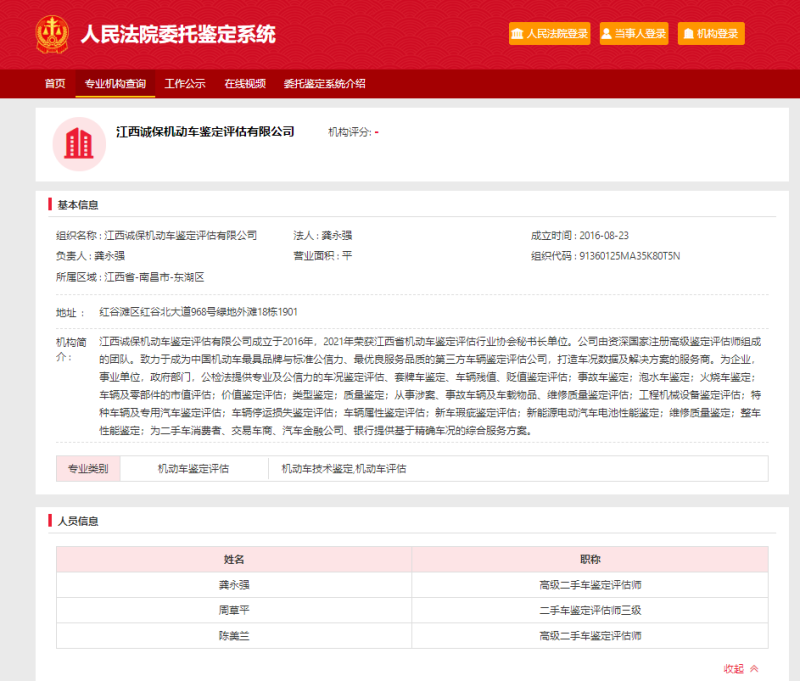The image size is (800, 681).
Task: Click the 组织名称 field value
Action: point(181,235)
